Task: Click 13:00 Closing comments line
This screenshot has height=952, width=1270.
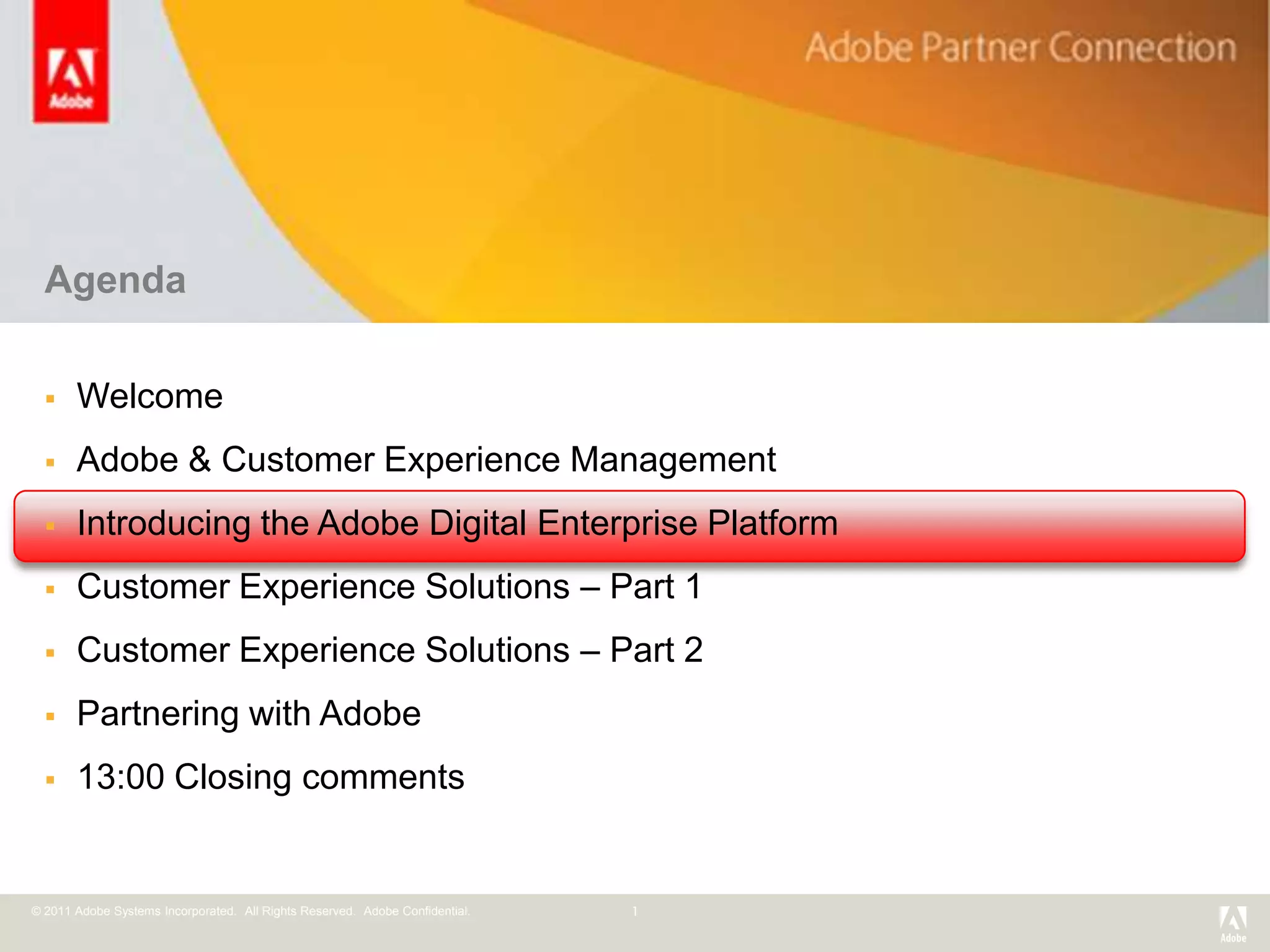Action: click(270, 777)
